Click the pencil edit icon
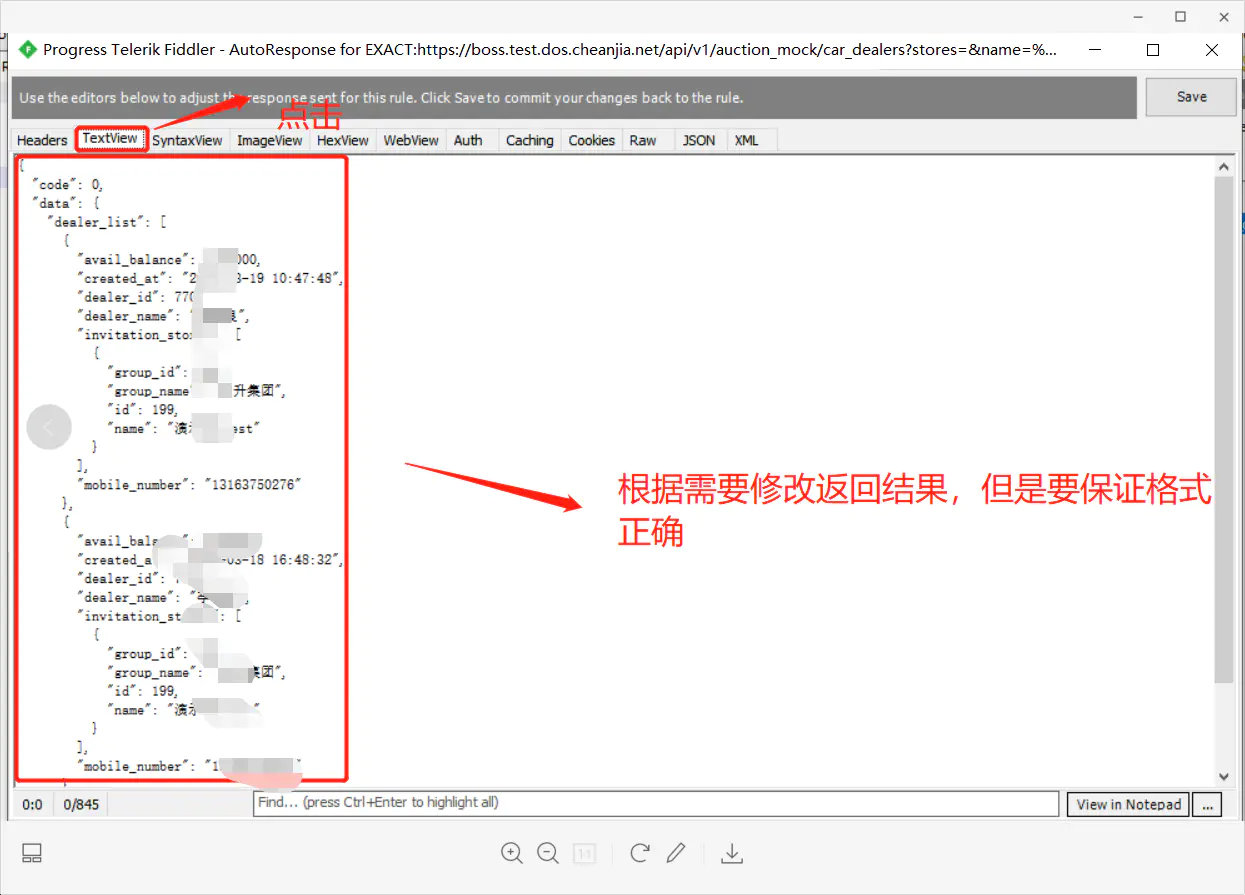This screenshot has height=895, width=1245. click(676, 853)
